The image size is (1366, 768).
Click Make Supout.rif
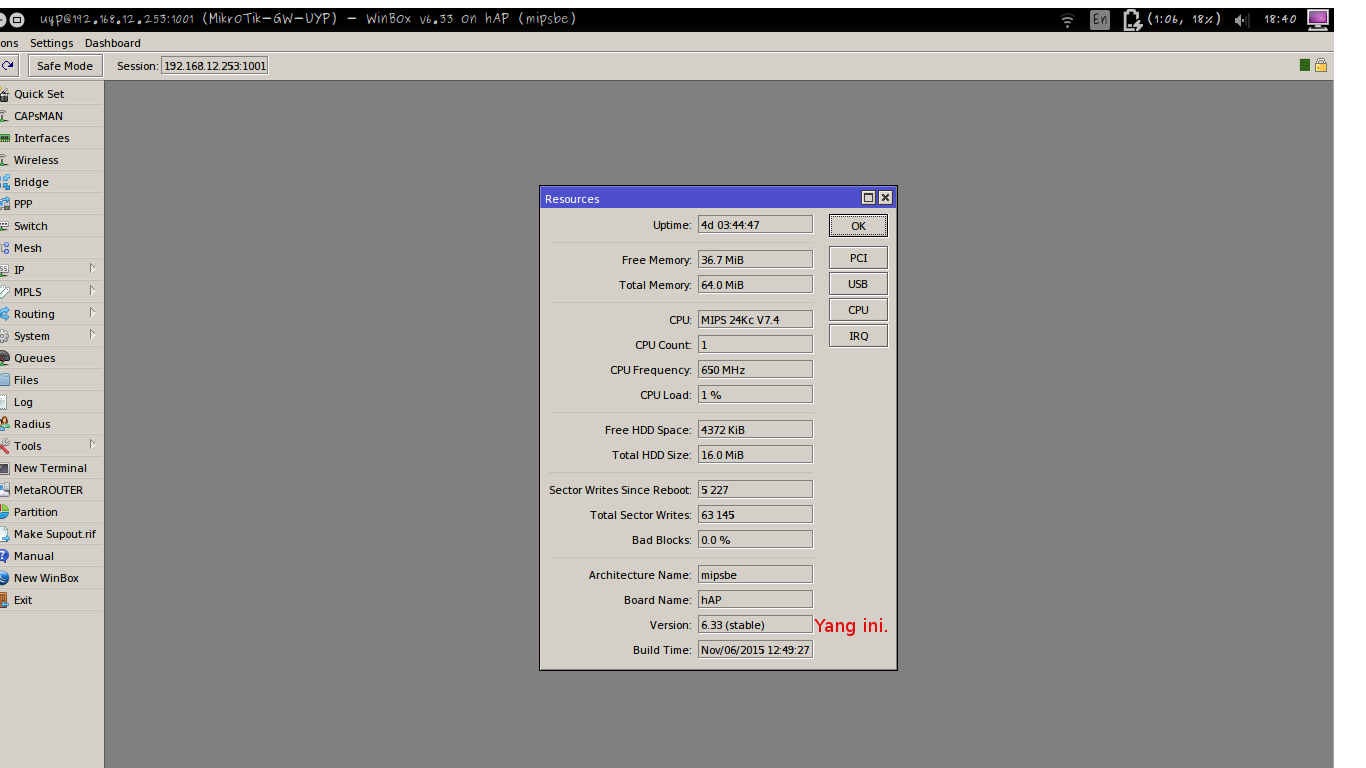tap(51, 534)
